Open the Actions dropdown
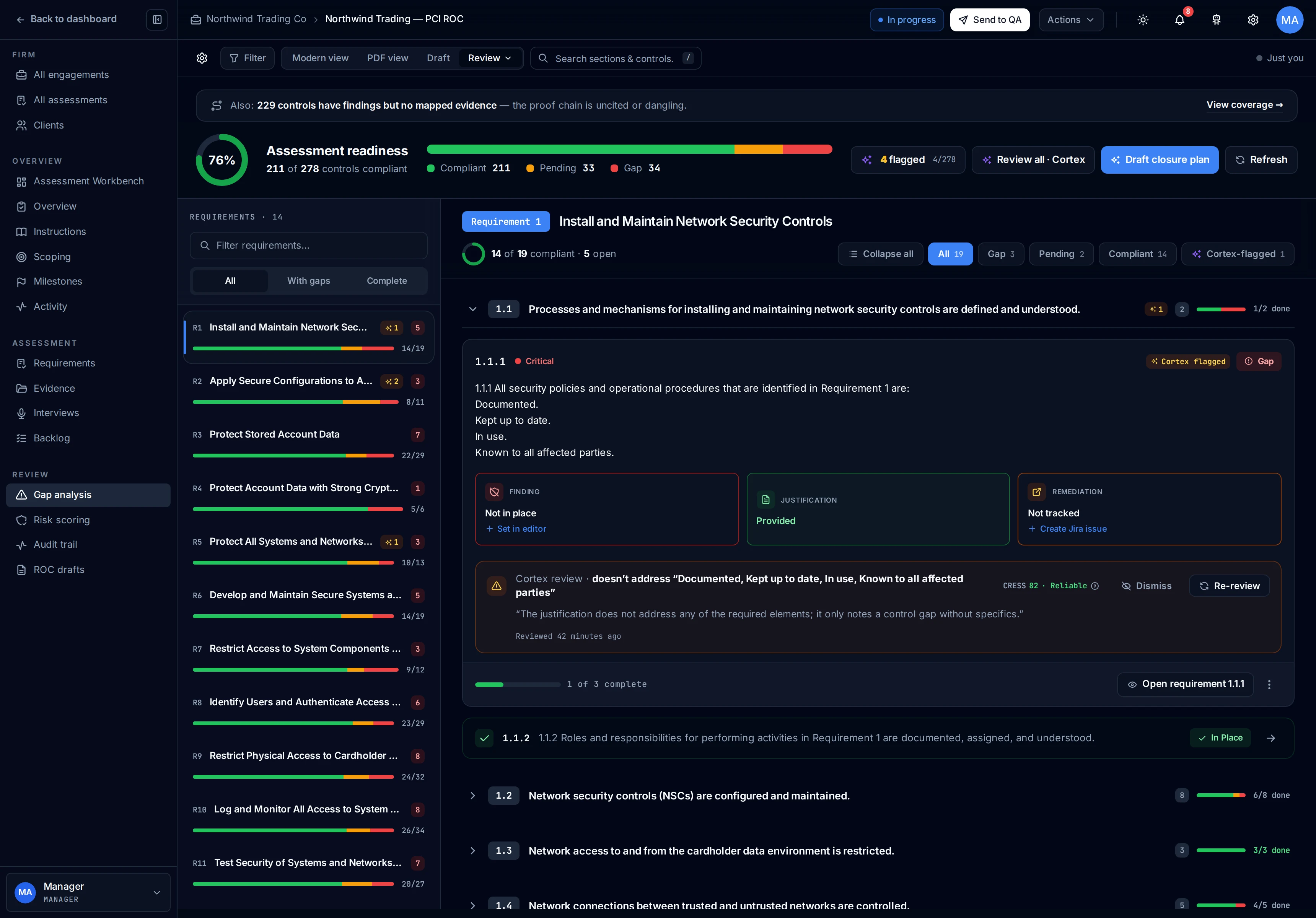Image resolution: width=1316 pixels, height=918 pixels. tap(1071, 20)
